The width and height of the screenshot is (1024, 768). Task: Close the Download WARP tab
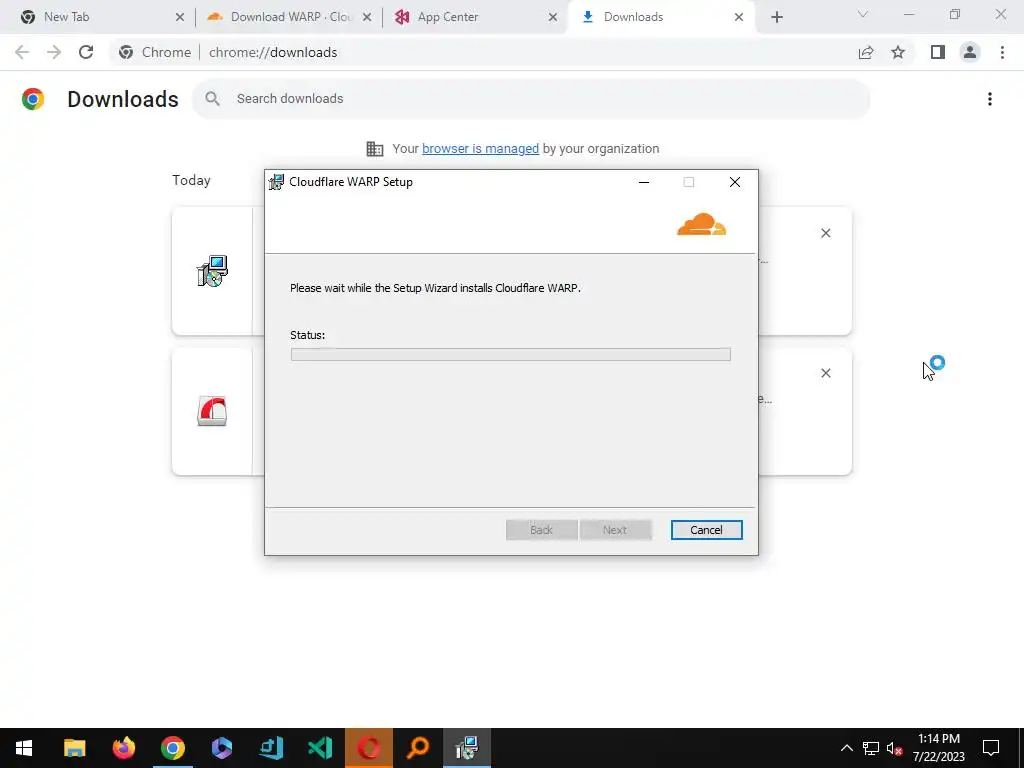(x=367, y=18)
